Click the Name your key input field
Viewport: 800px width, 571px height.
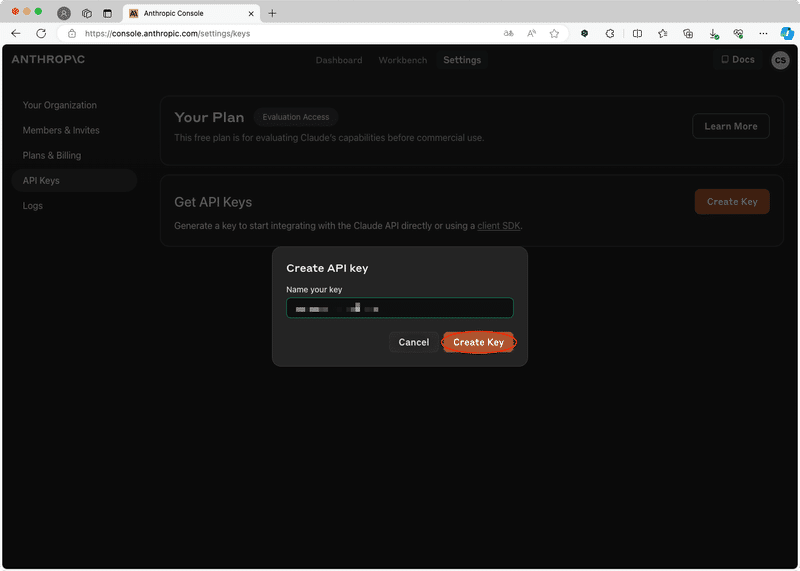399,308
